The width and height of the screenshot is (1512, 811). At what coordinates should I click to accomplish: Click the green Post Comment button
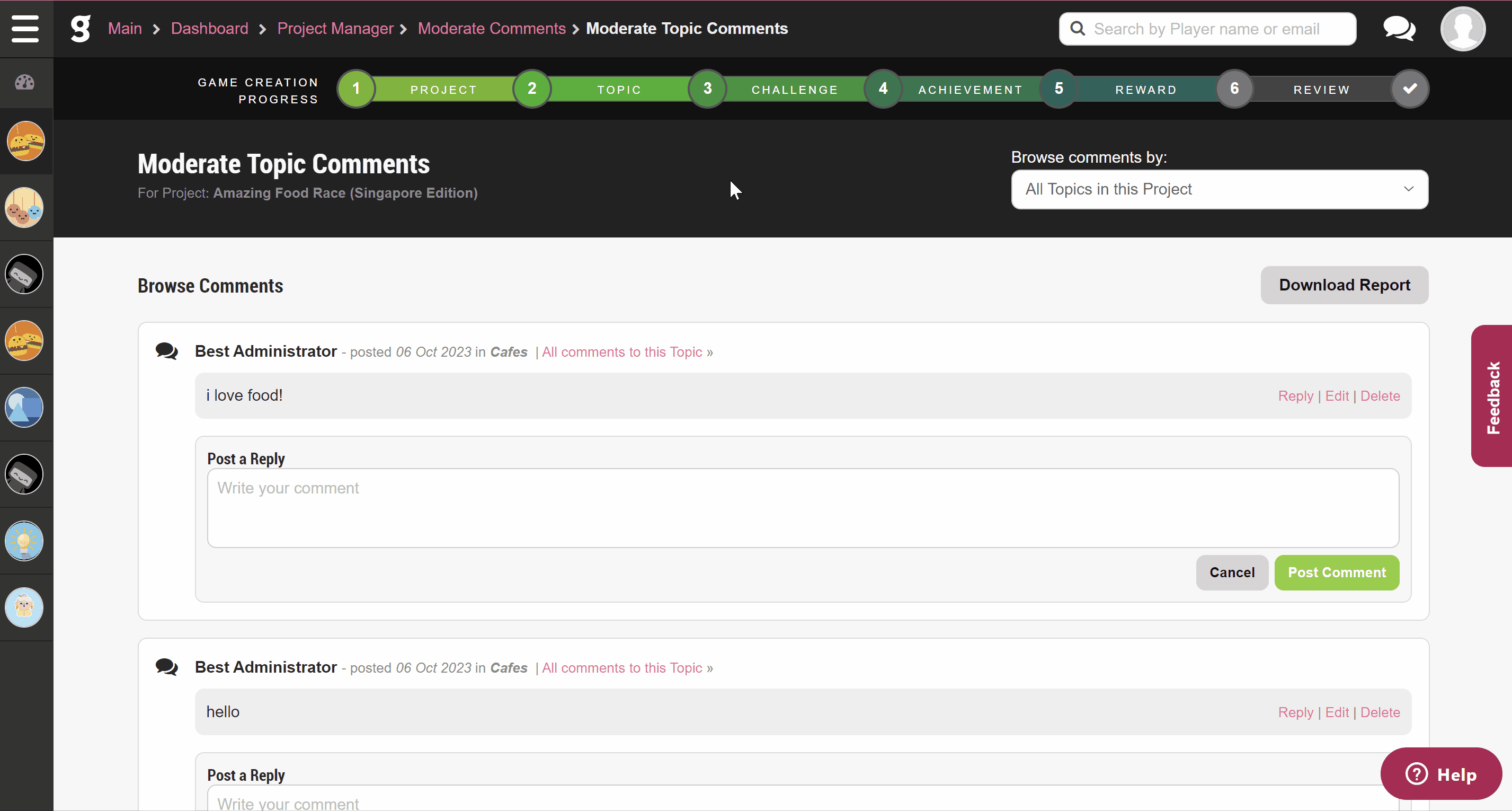[x=1337, y=572]
